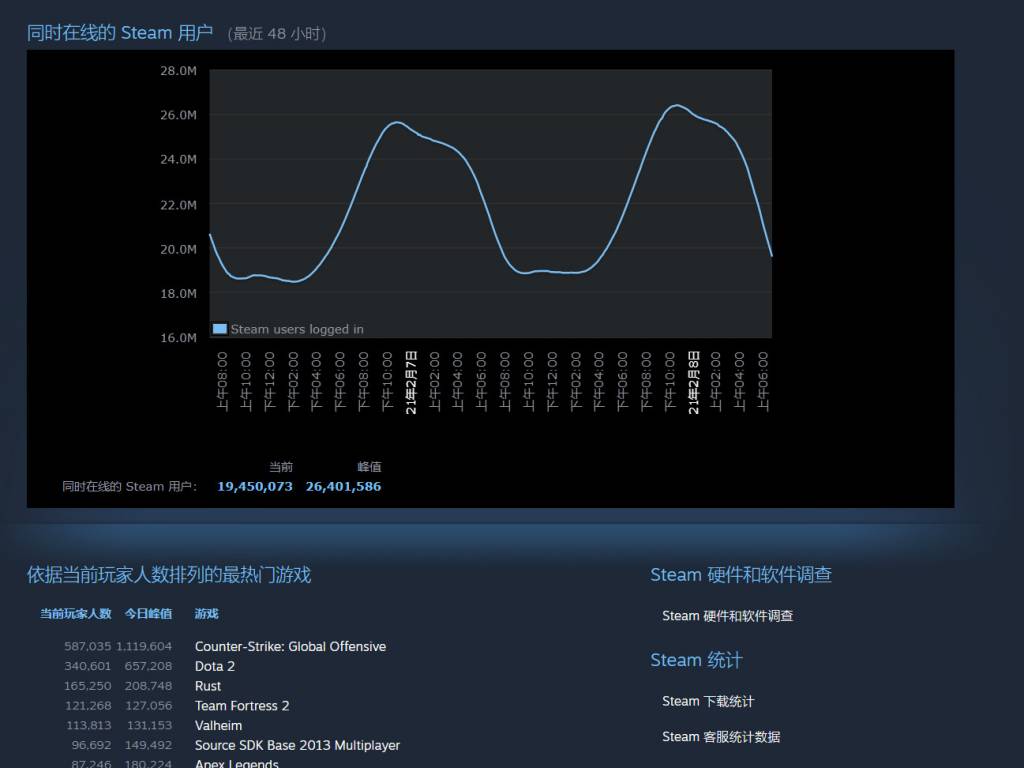Click the 峰值 label above peak count

tap(369, 467)
